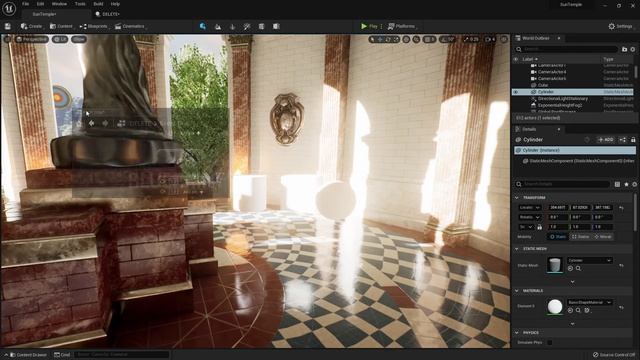Collapse the Transform section

[517, 198]
